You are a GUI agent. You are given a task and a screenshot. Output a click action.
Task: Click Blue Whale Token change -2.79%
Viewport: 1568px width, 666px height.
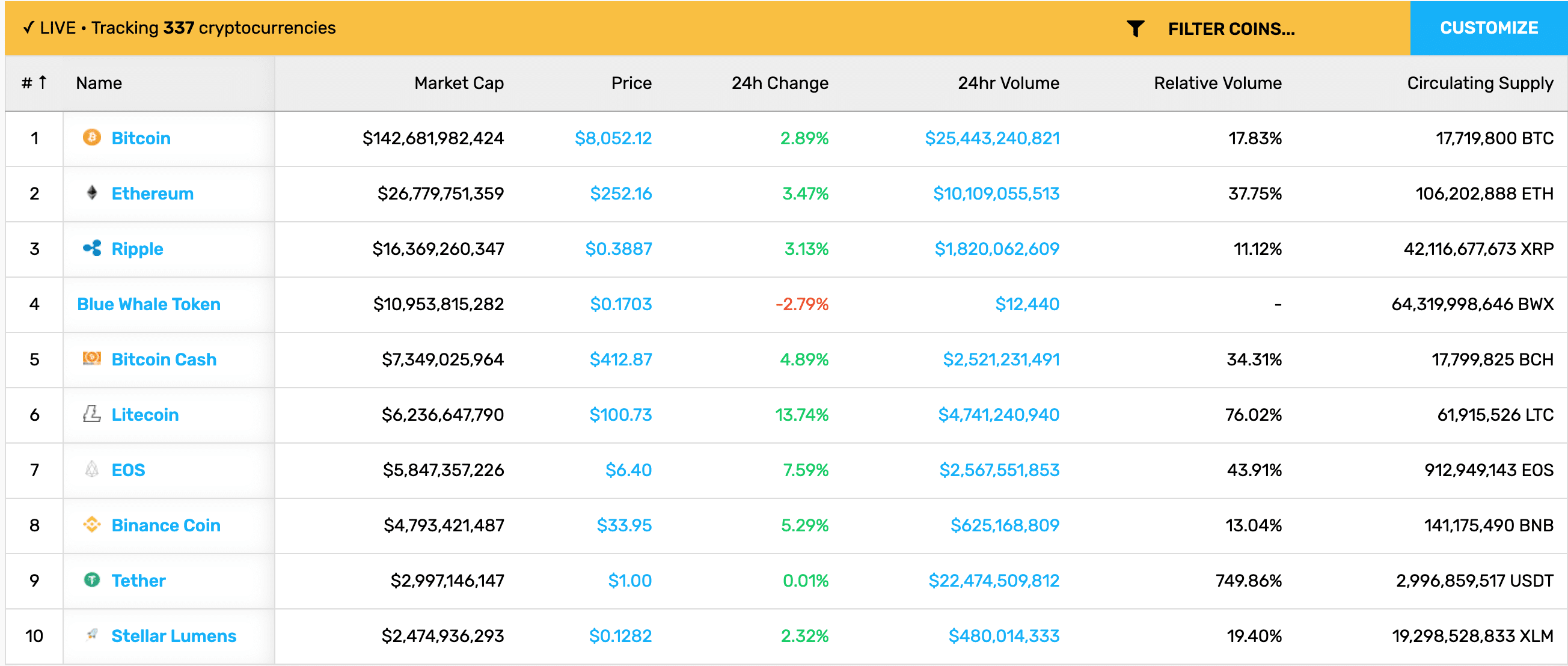[x=801, y=304]
